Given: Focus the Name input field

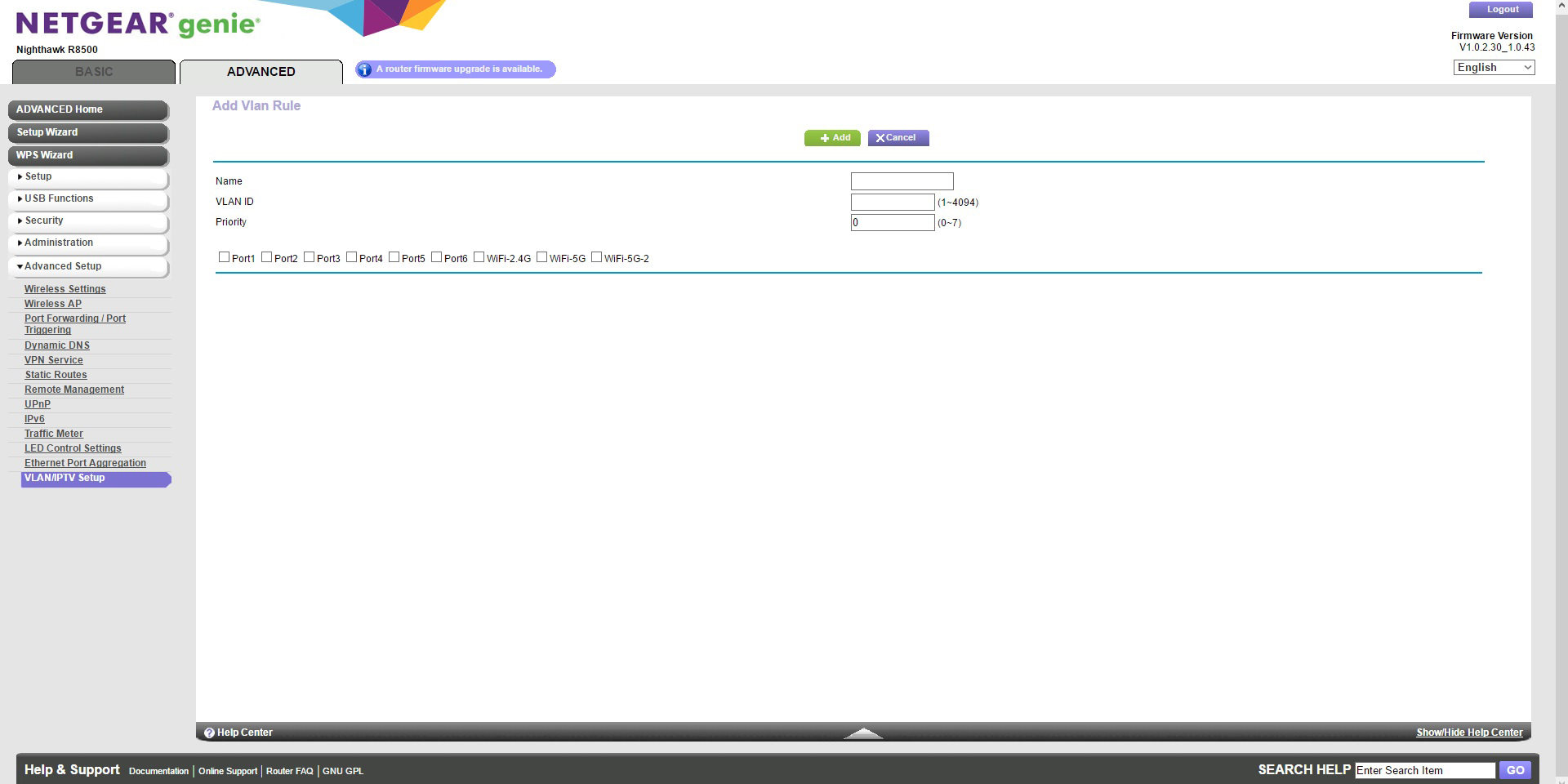Looking at the screenshot, I should (x=902, y=181).
